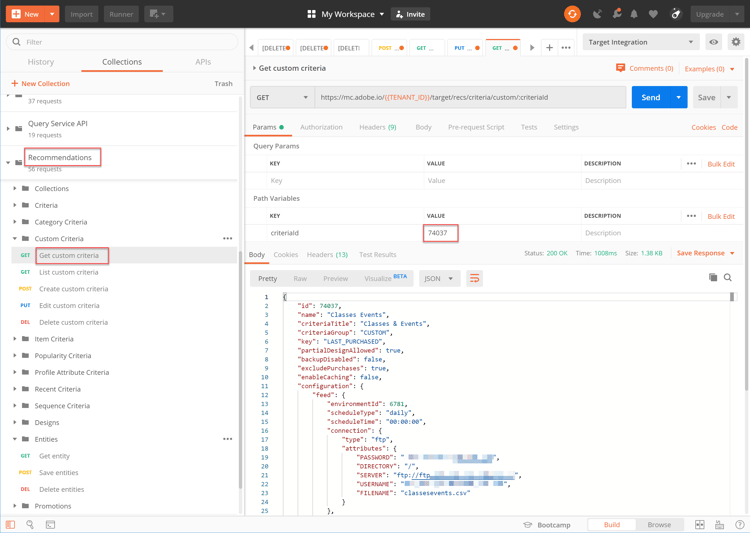Viewport: 750px width, 533px height.
Task: Click the Runner button
Action: (121, 14)
